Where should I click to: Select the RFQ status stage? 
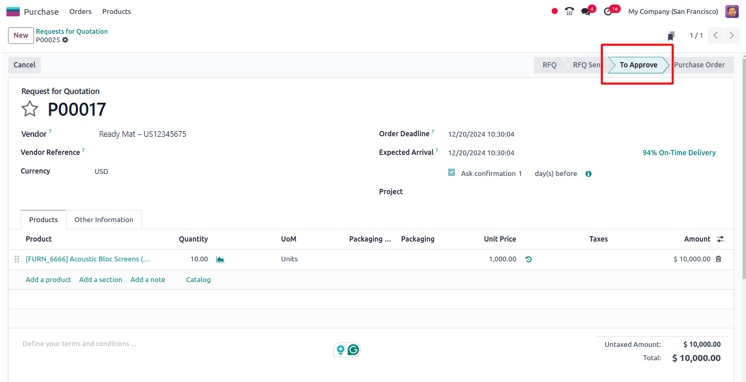click(549, 65)
